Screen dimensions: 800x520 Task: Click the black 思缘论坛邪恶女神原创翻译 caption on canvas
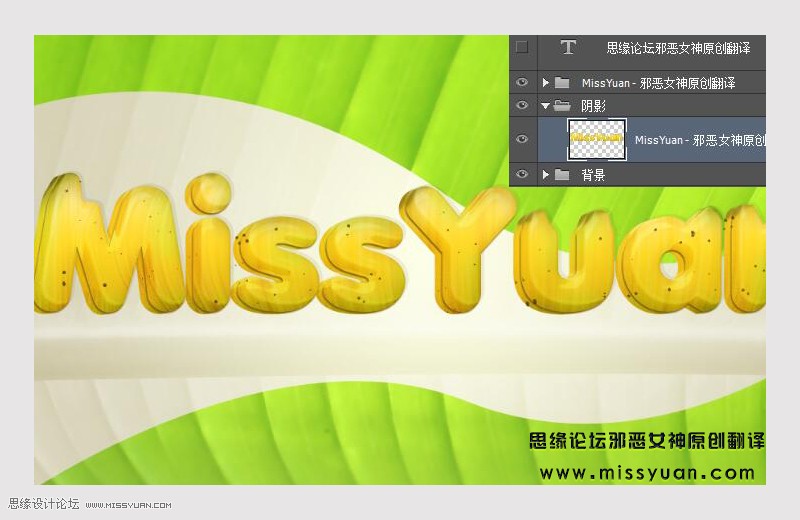tap(646, 441)
